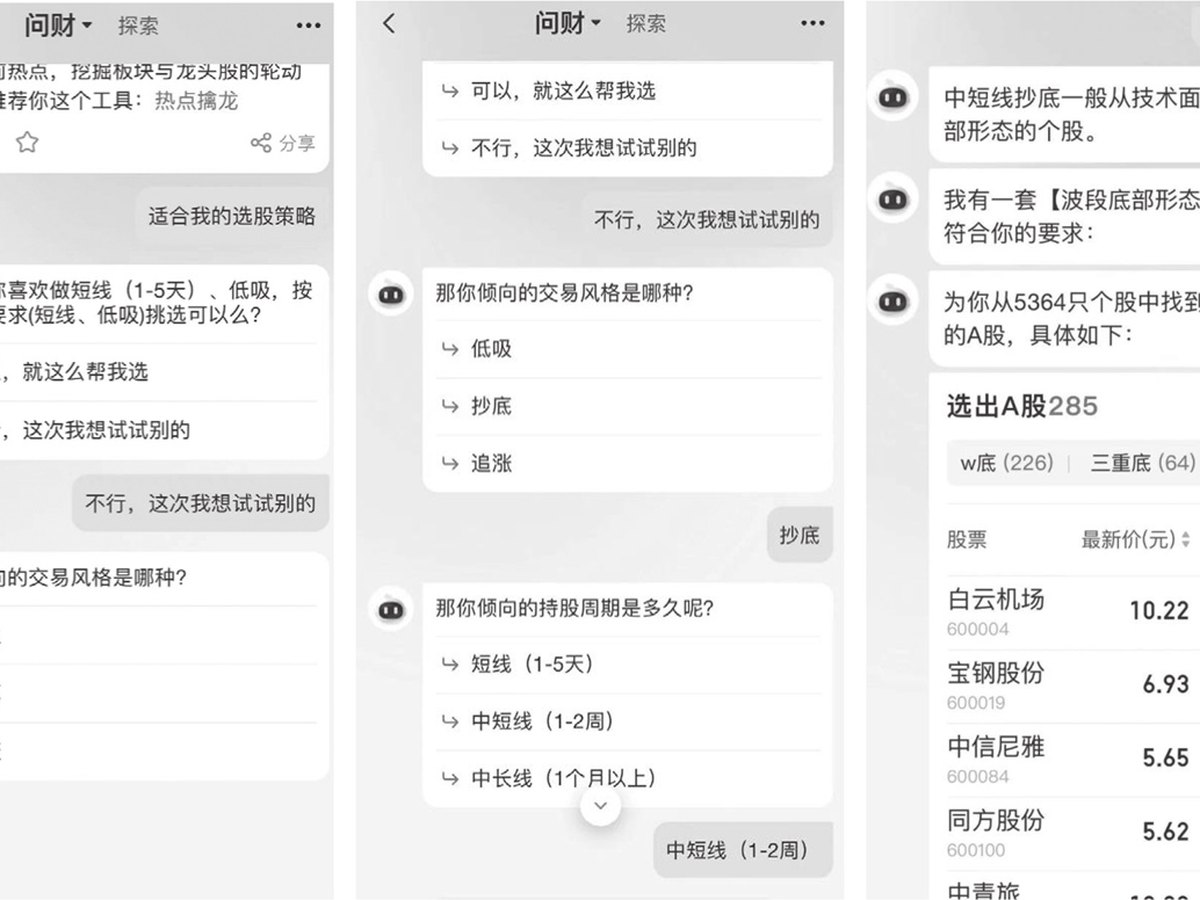Screen dimensions: 1200x900
Task: Choose holding period 短线（1-5天）
Action: pos(628,664)
